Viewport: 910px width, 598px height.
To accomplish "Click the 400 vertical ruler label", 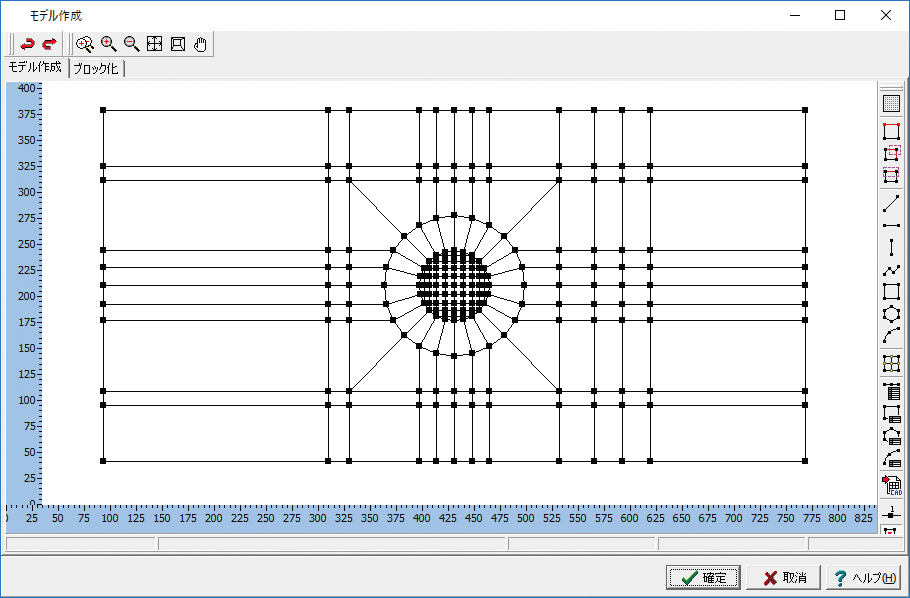I will 26,88.
